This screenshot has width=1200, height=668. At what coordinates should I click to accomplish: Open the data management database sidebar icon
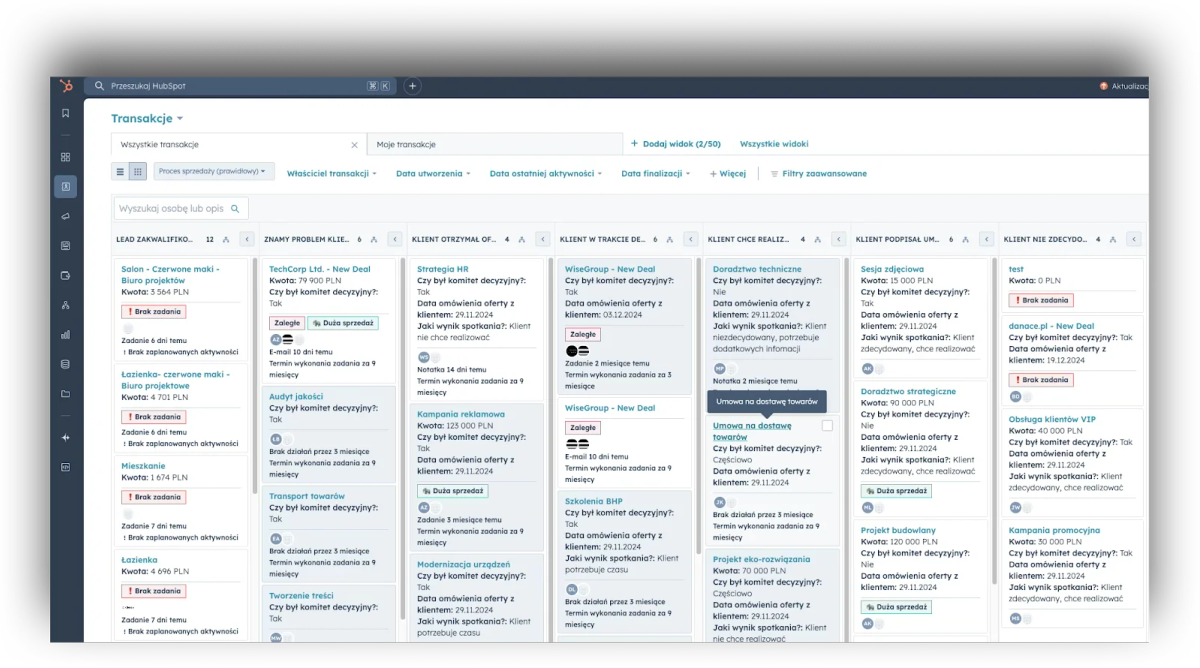point(66,364)
